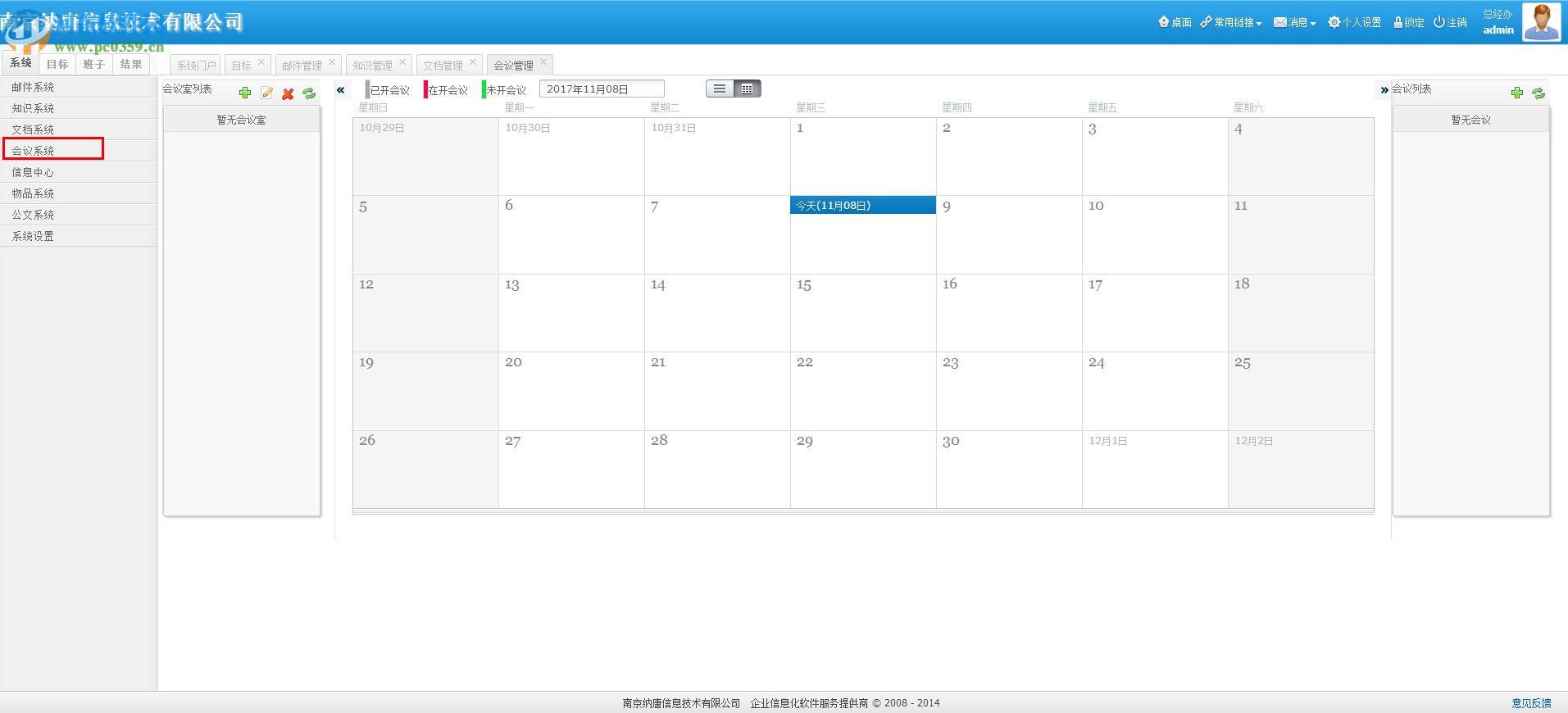Switch calendar to month grid view
1568x713 pixels.
pyautogui.click(x=748, y=89)
